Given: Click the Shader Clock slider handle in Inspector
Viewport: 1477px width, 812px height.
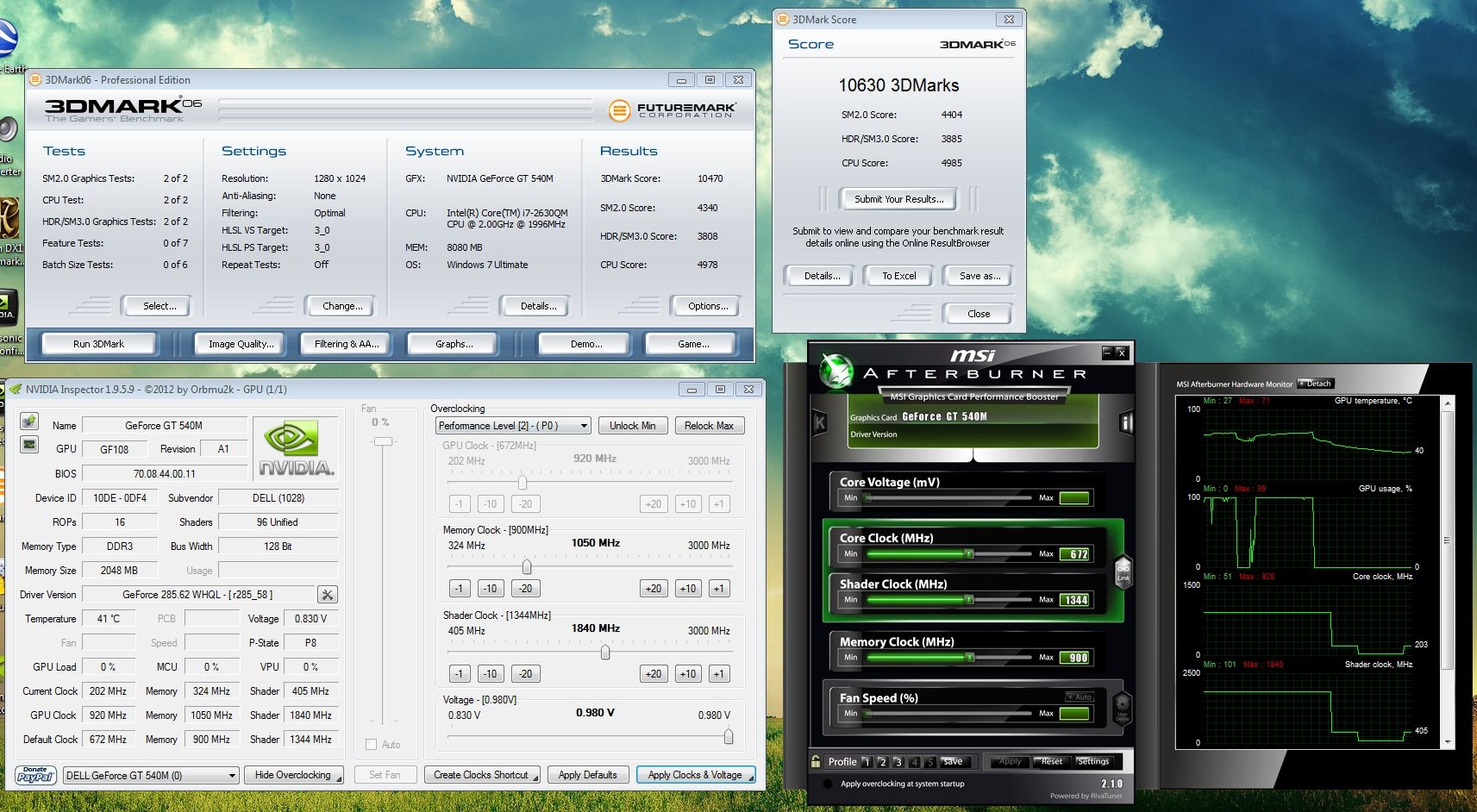Looking at the screenshot, I should (x=605, y=653).
